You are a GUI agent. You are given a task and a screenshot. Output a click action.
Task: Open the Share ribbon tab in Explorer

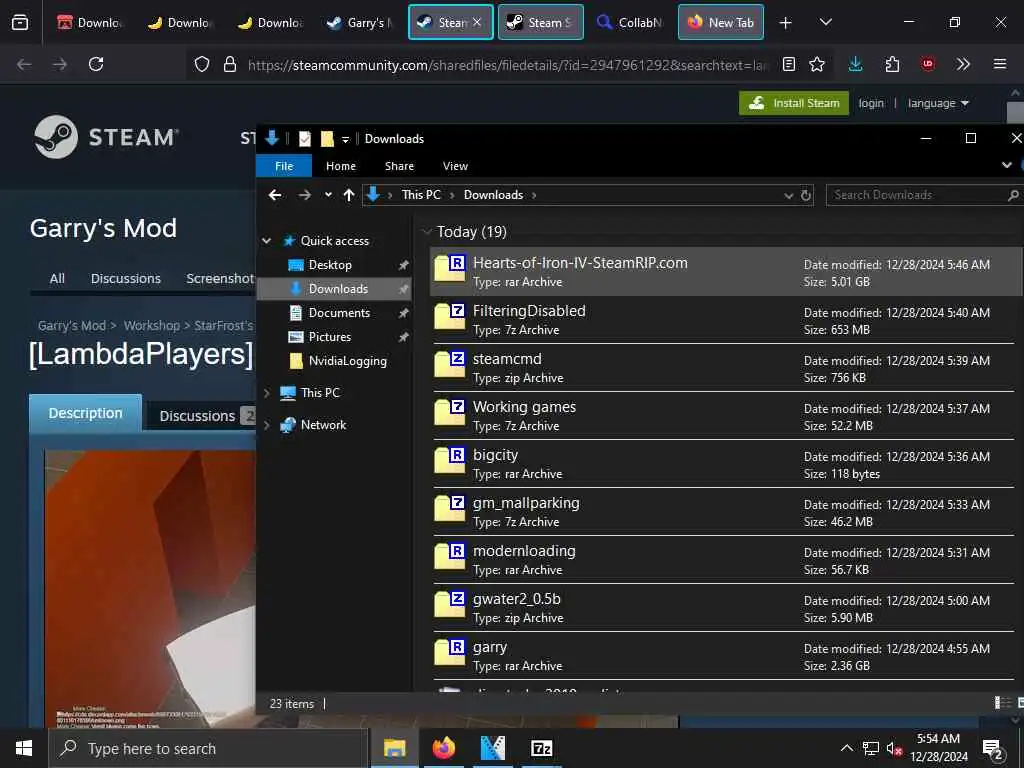pos(399,166)
